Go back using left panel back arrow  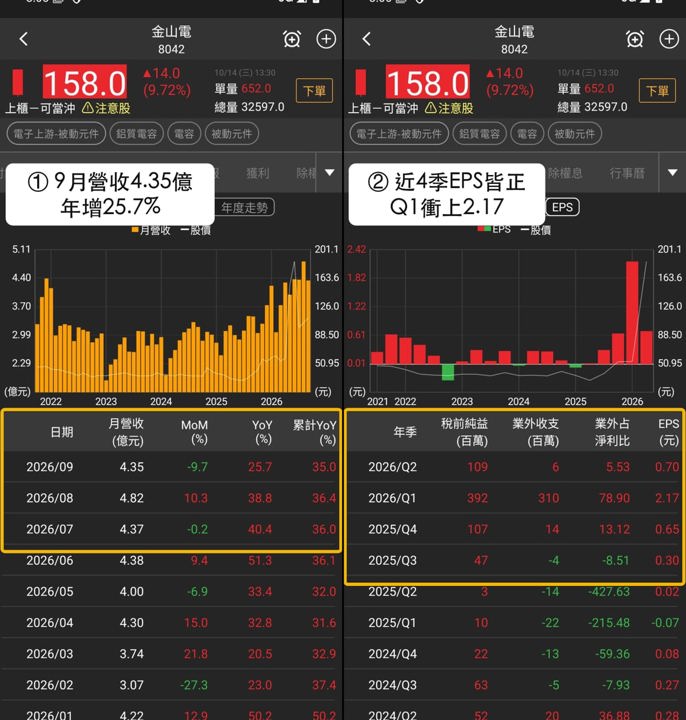click(x=24, y=39)
